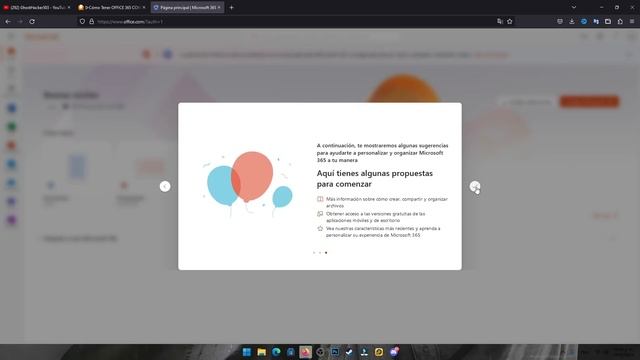Reload the current page
This screenshot has width=640, height=360.
(32, 21)
